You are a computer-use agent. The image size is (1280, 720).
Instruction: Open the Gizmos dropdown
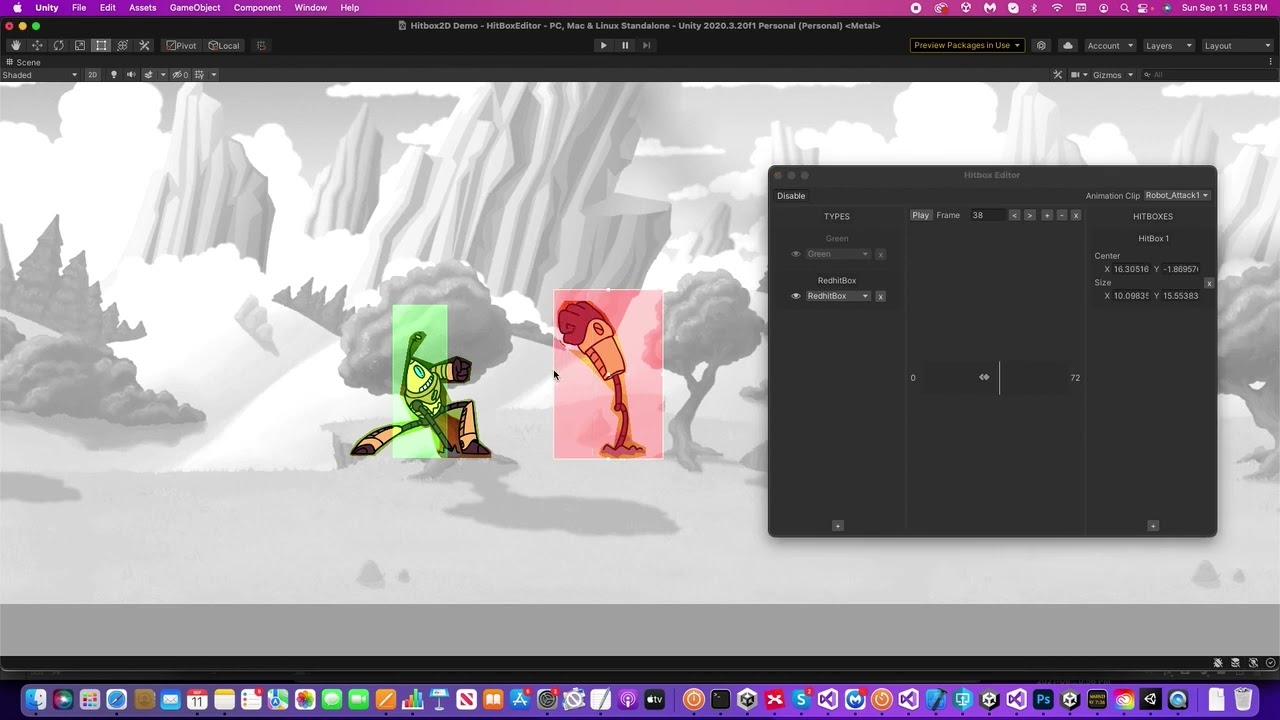[x=1113, y=75]
